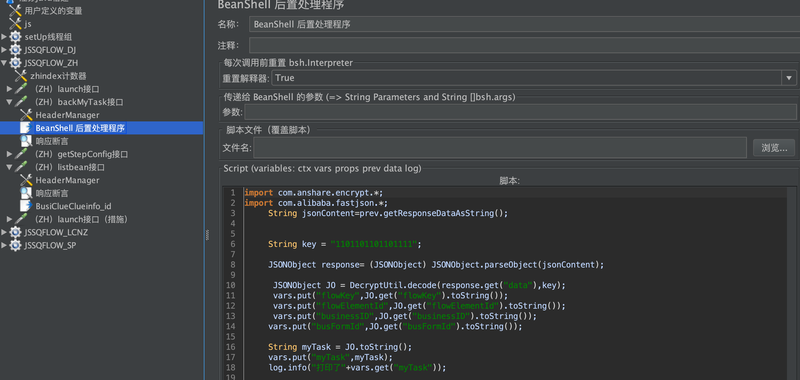The width and height of the screenshot is (800, 380).
Task: Click the pipette icon of backMyTask接口 sampler
Action: tap(21, 102)
